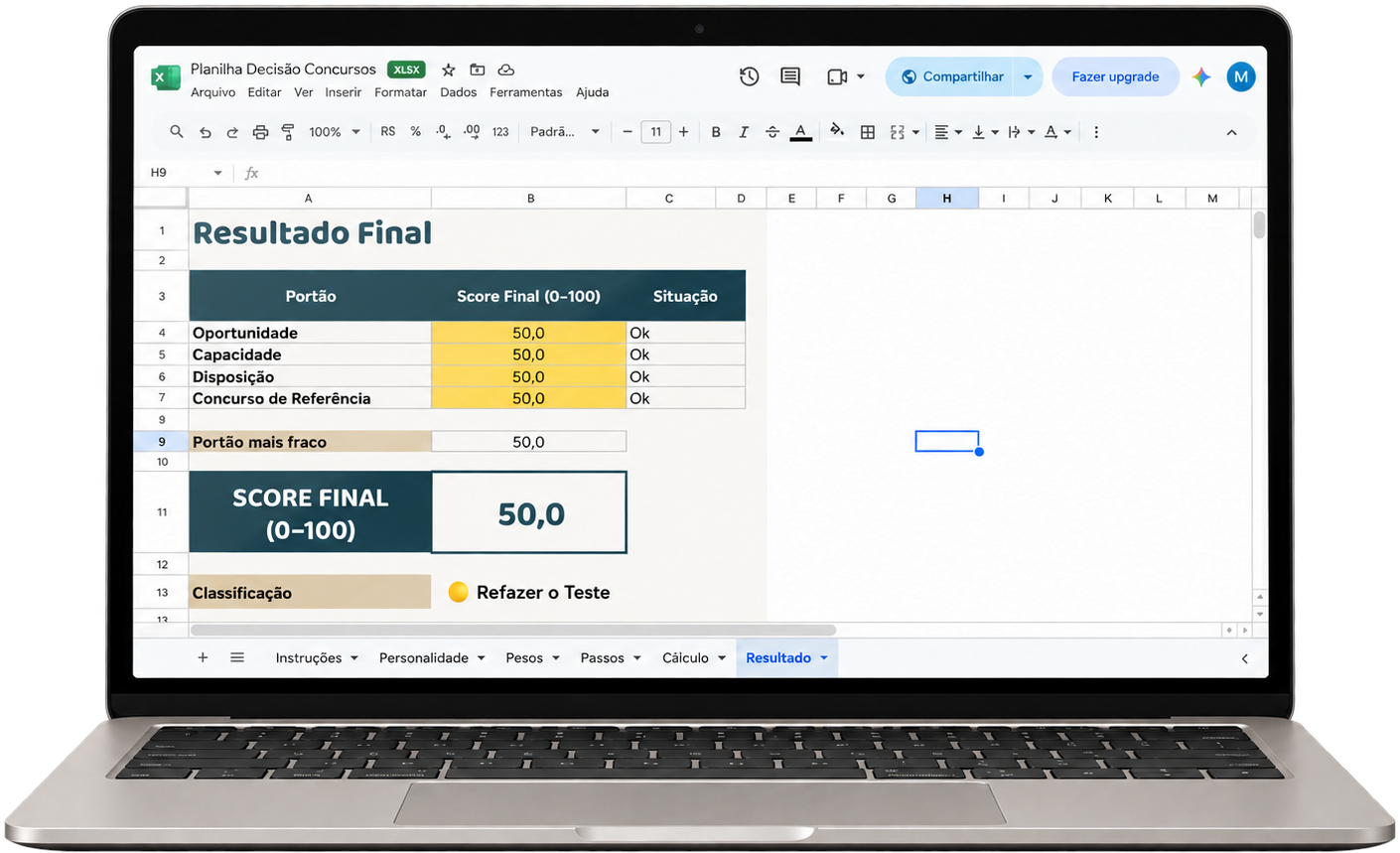Open the fill color picker
Screen dimensions: 1400x853
click(x=837, y=132)
